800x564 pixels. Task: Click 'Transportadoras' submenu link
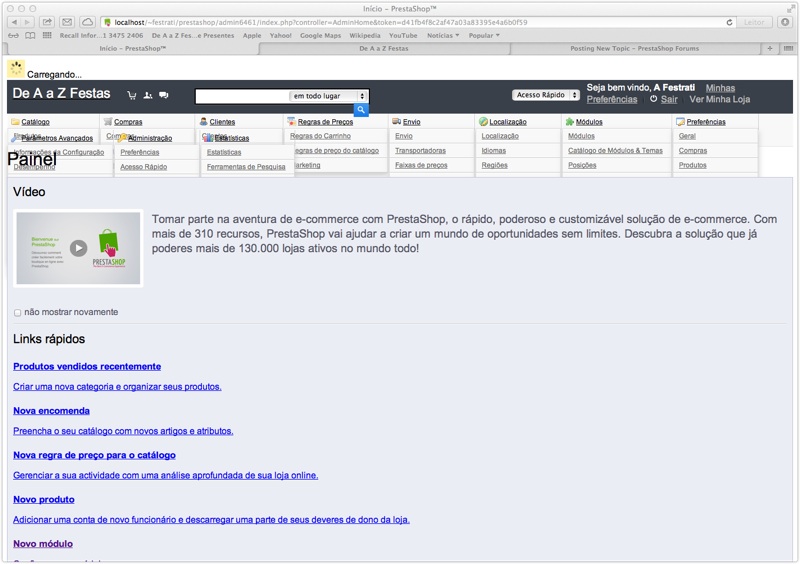(x=420, y=151)
